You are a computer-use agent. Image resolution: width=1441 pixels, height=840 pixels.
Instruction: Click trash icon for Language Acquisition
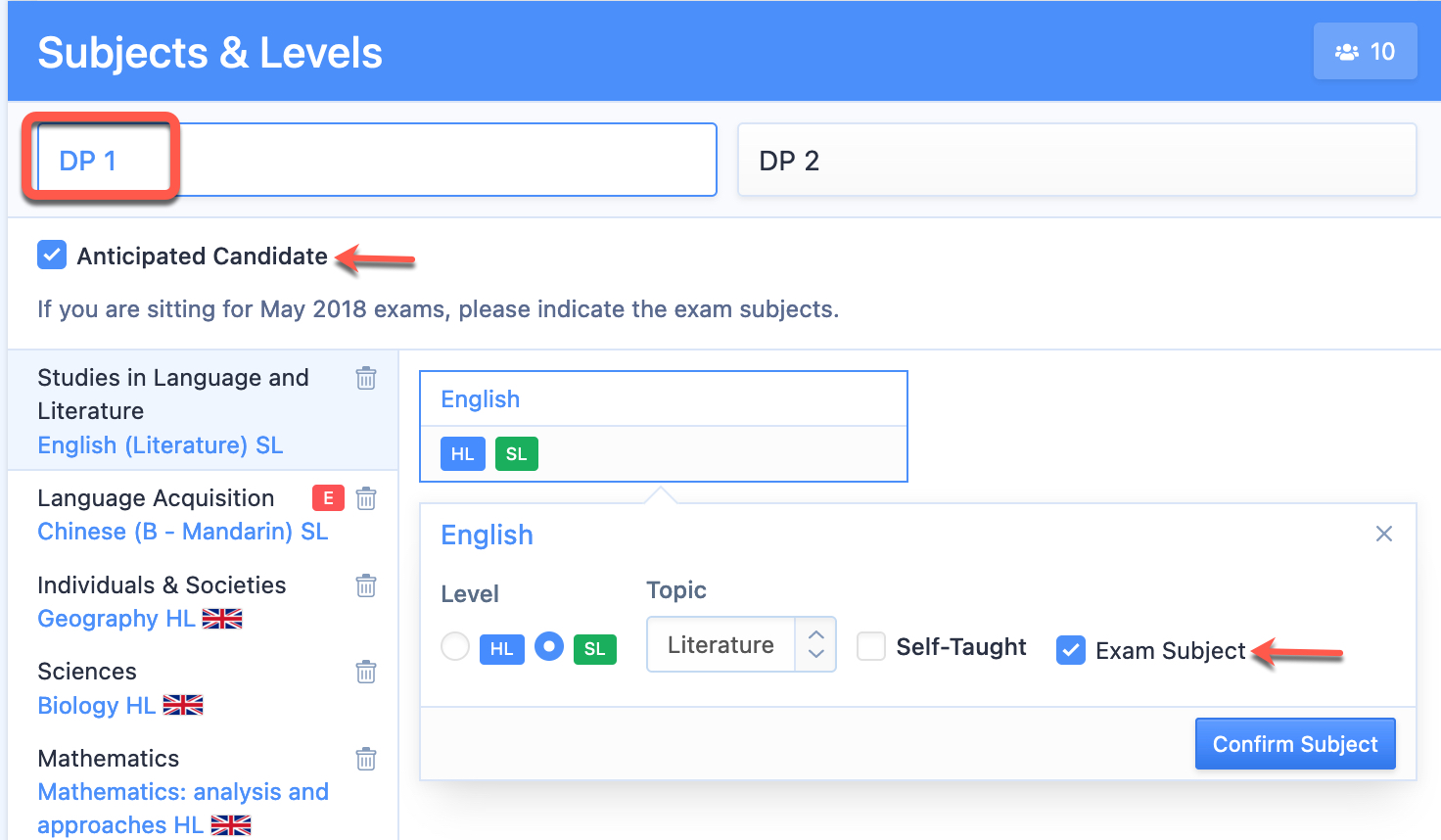366,498
